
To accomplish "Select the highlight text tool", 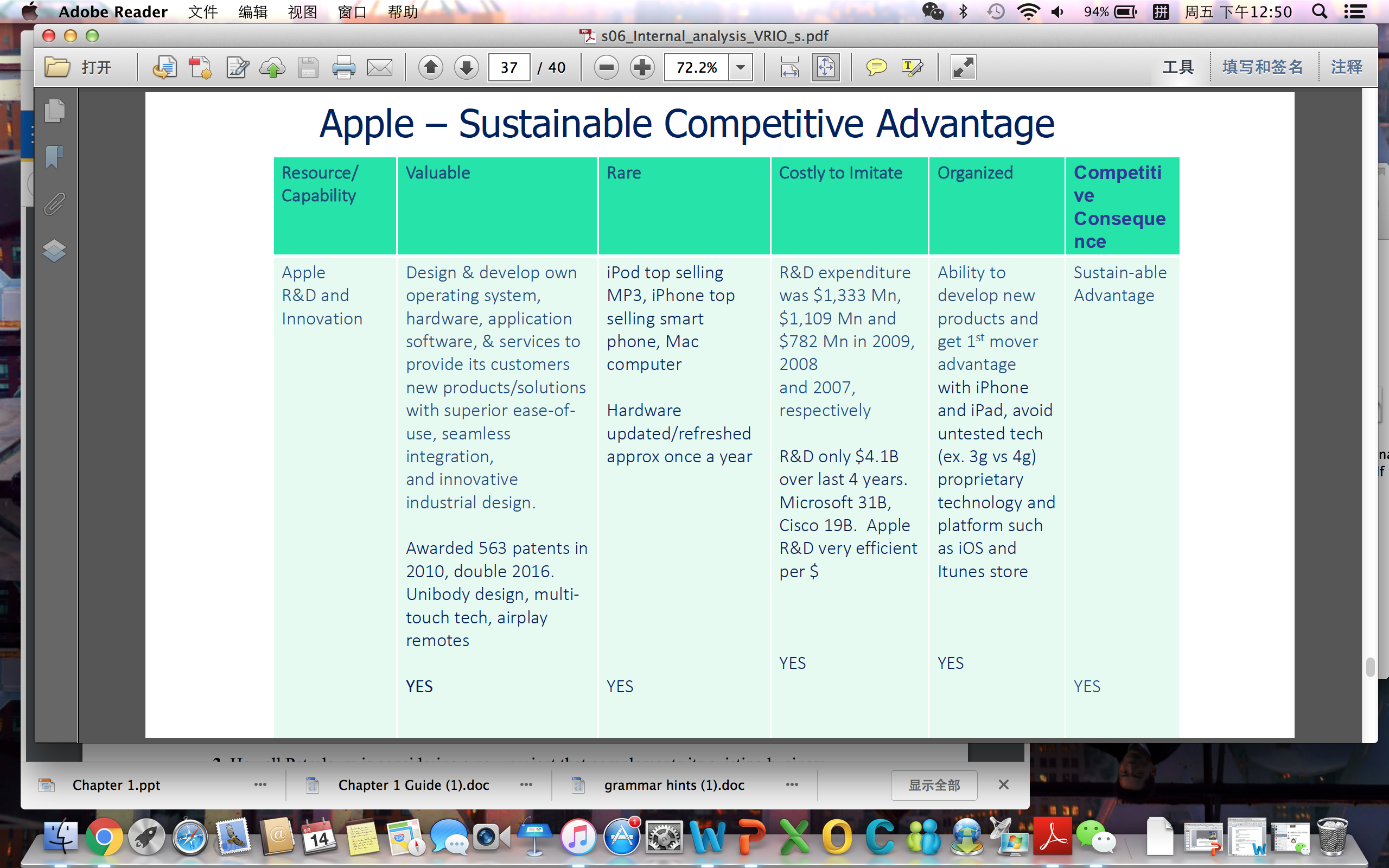I will [912, 68].
